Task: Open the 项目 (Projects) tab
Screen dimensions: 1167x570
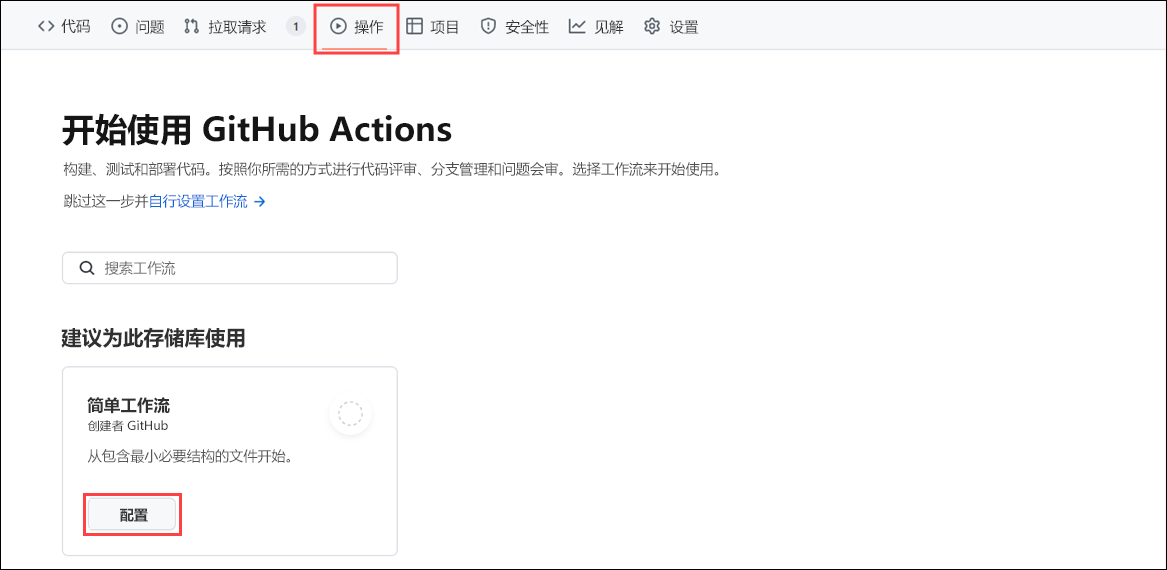Action: point(432,28)
